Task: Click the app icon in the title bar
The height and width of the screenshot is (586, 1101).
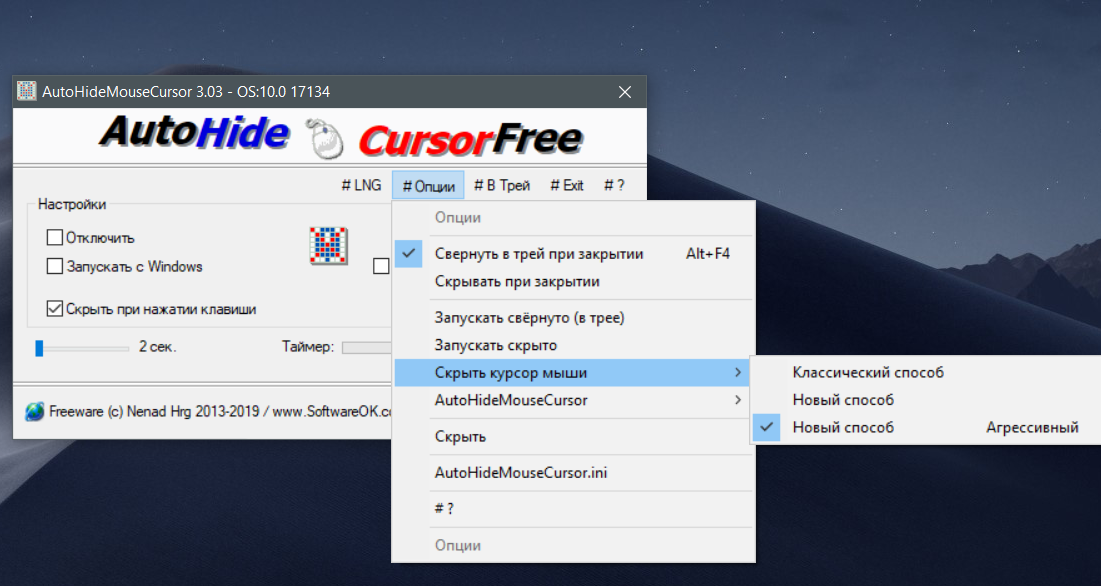Action: [x=26, y=91]
